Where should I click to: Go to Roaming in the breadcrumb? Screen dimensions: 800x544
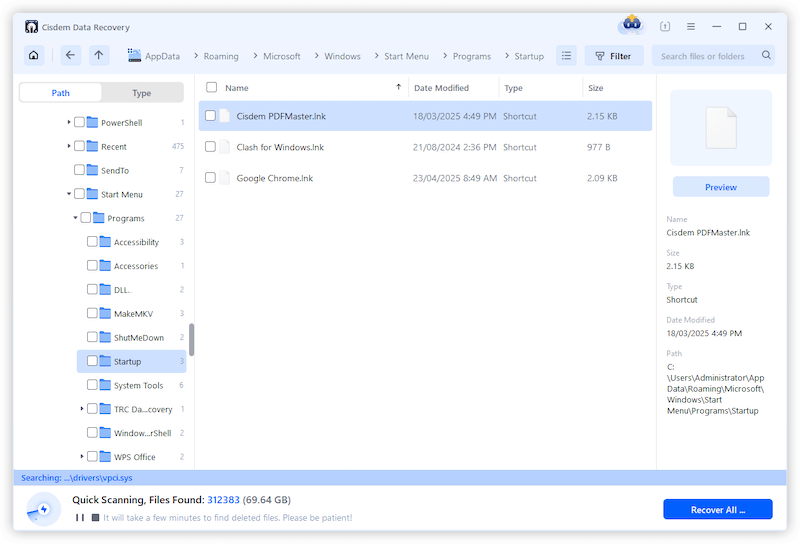(x=221, y=56)
